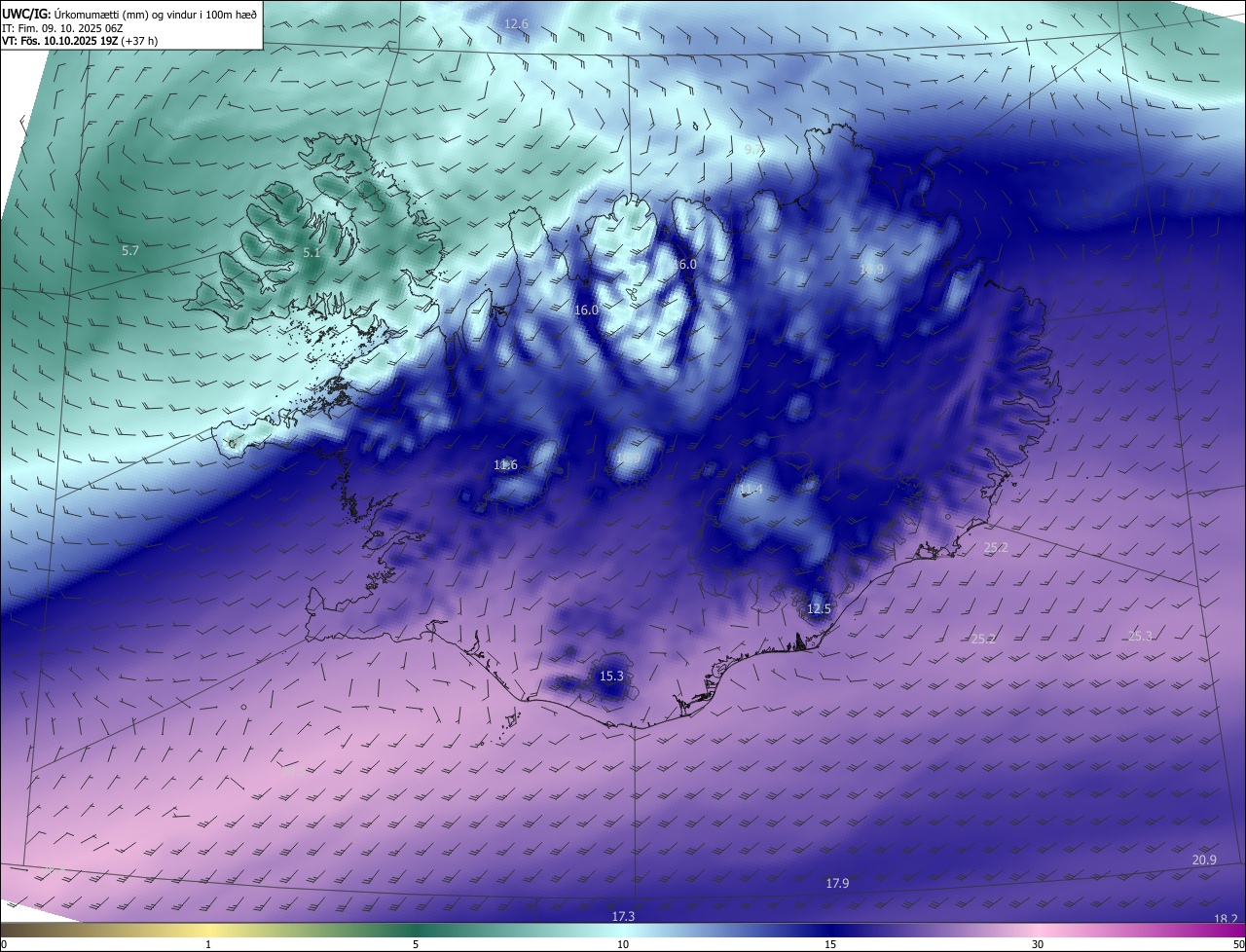Click the 15 tick on color scale
Viewport: 1246px width, 952px height.
tap(830, 944)
